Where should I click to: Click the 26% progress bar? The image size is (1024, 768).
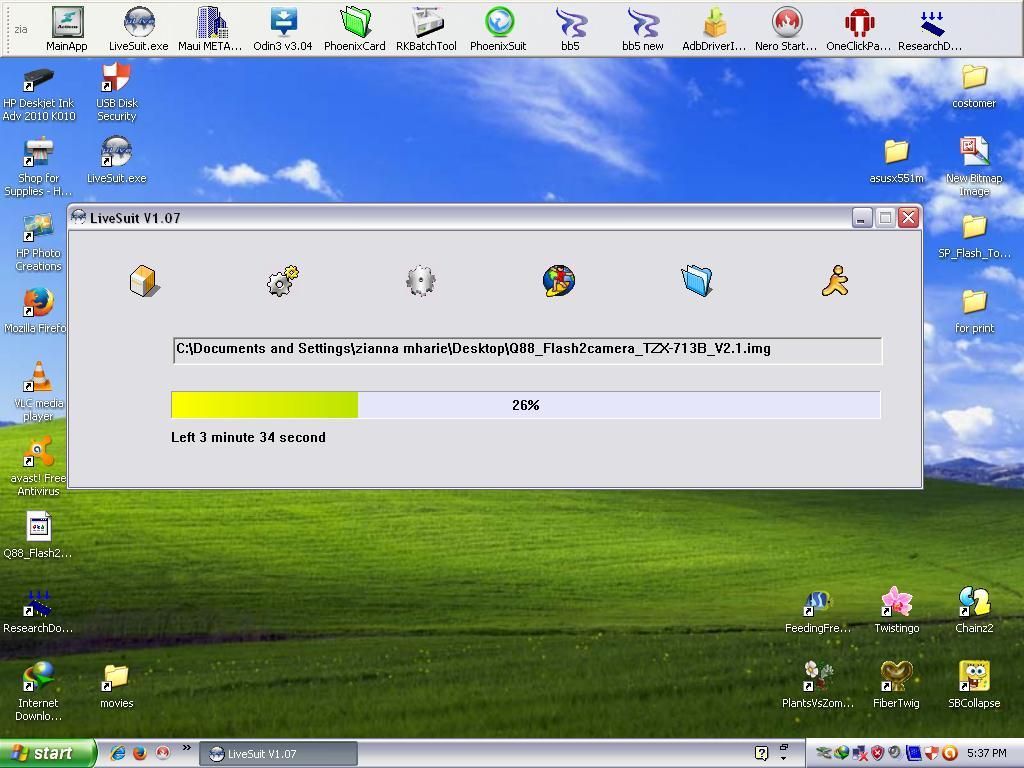pos(526,405)
